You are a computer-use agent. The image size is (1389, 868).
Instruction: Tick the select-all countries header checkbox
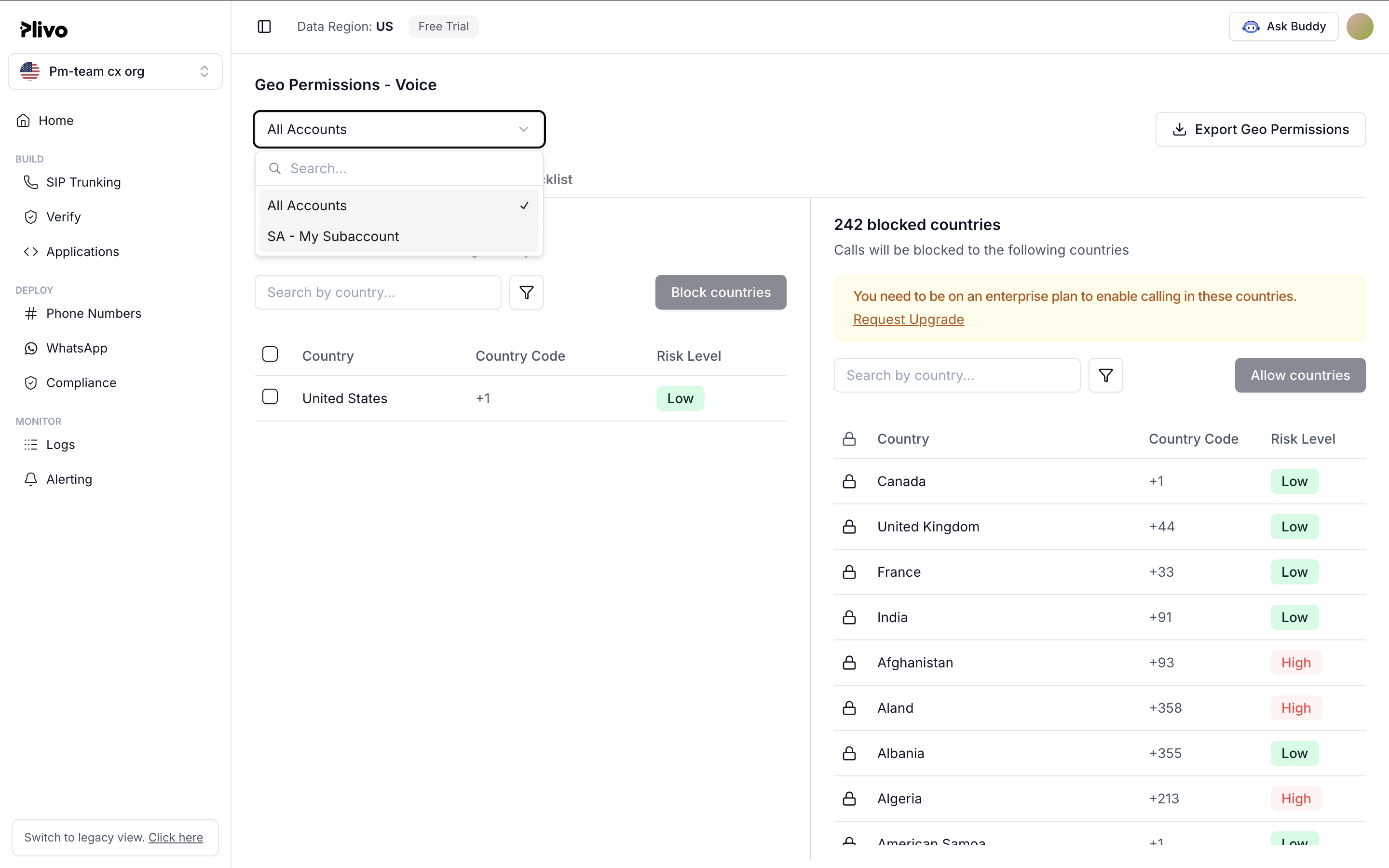pos(270,354)
